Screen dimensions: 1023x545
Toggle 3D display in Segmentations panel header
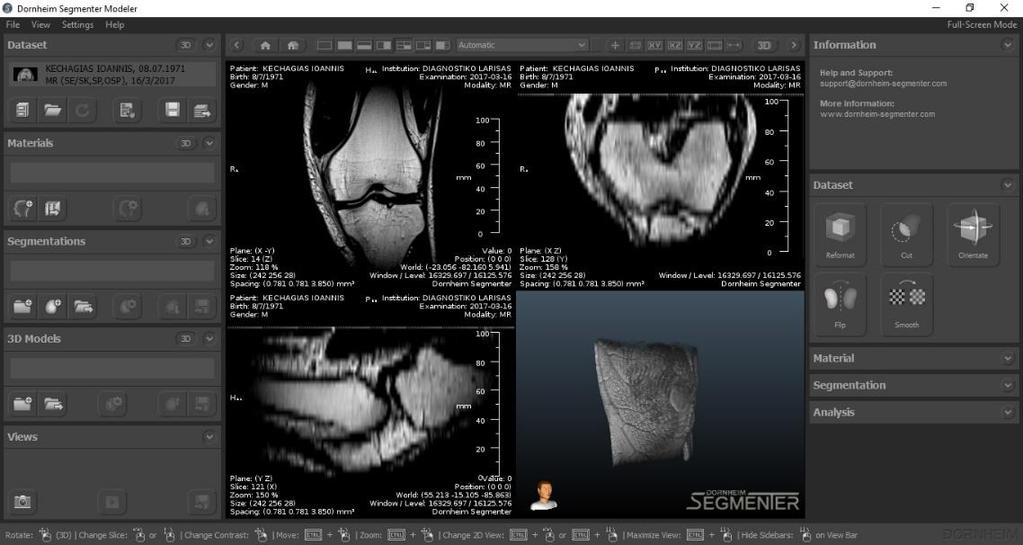pyautogui.click(x=186, y=241)
